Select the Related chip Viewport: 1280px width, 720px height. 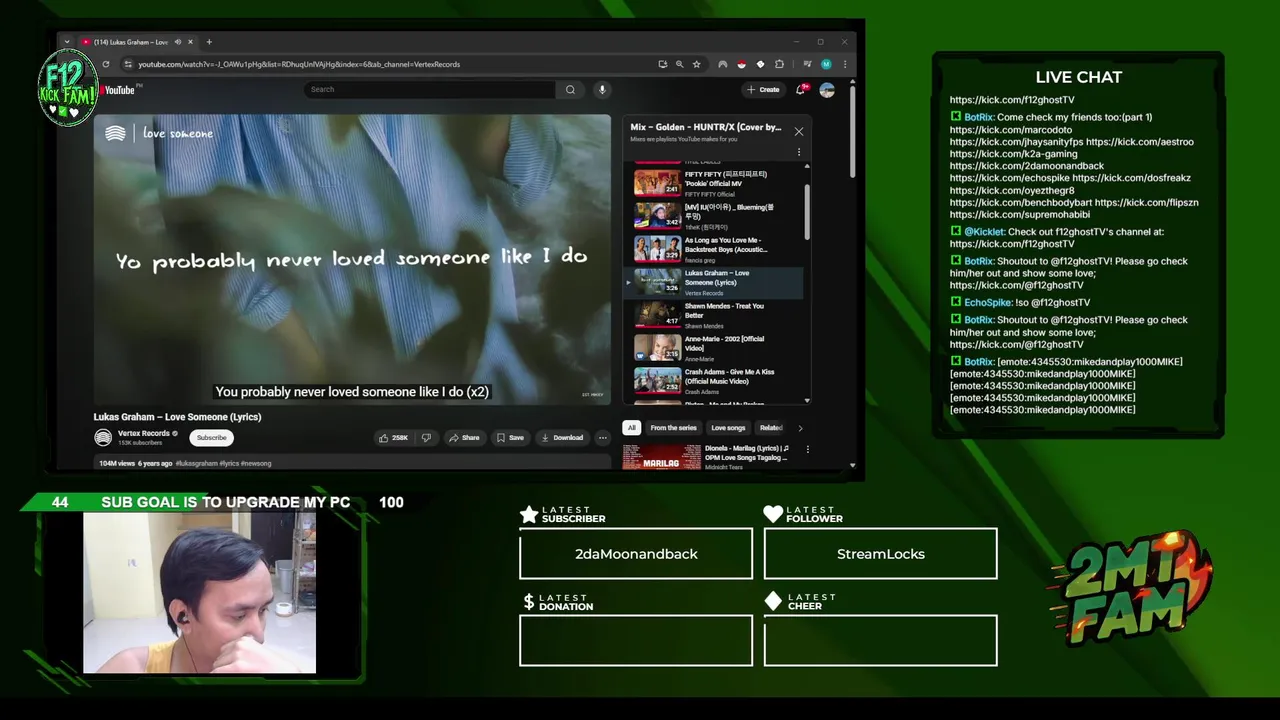pos(771,428)
